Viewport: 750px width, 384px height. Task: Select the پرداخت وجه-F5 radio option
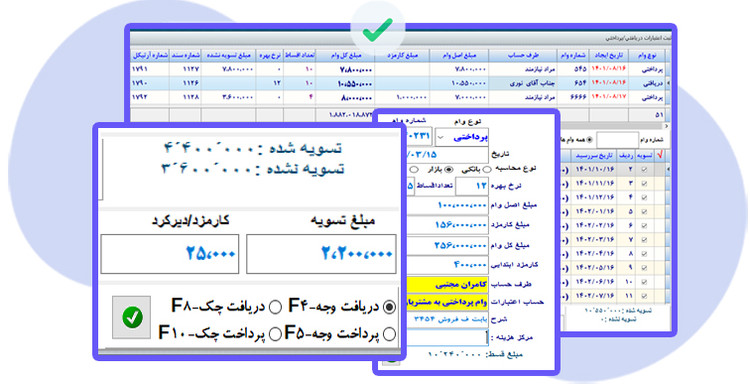coord(390,334)
